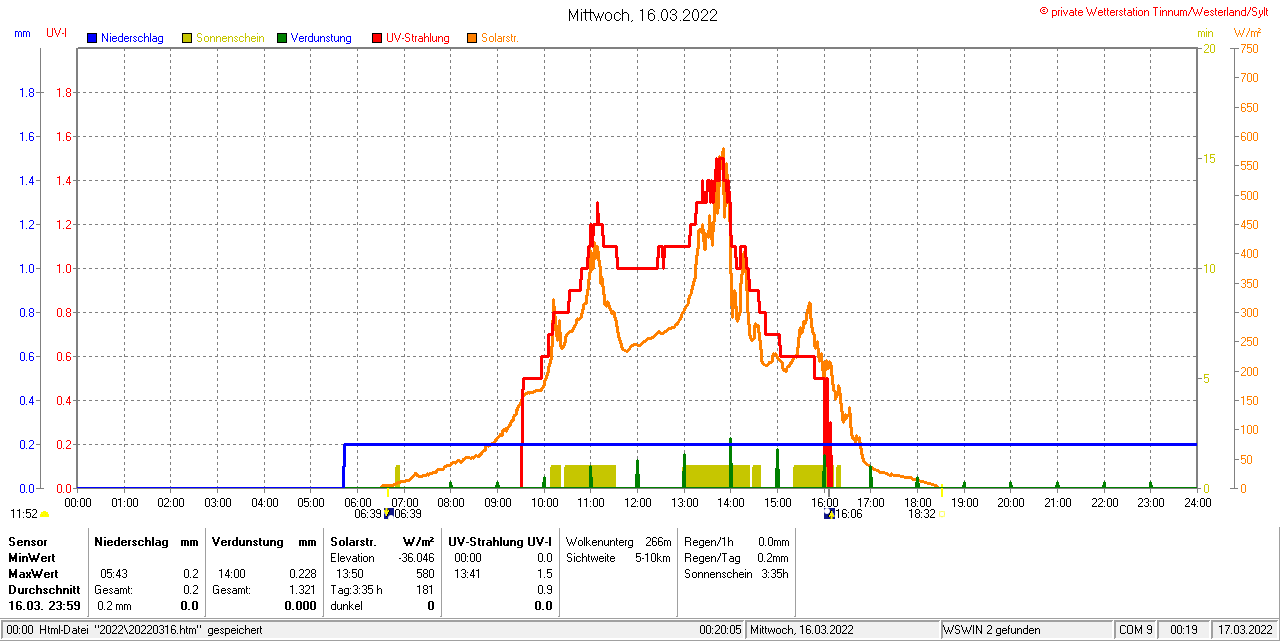
Task: Click the MaxWert row label
Action: (34, 574)
